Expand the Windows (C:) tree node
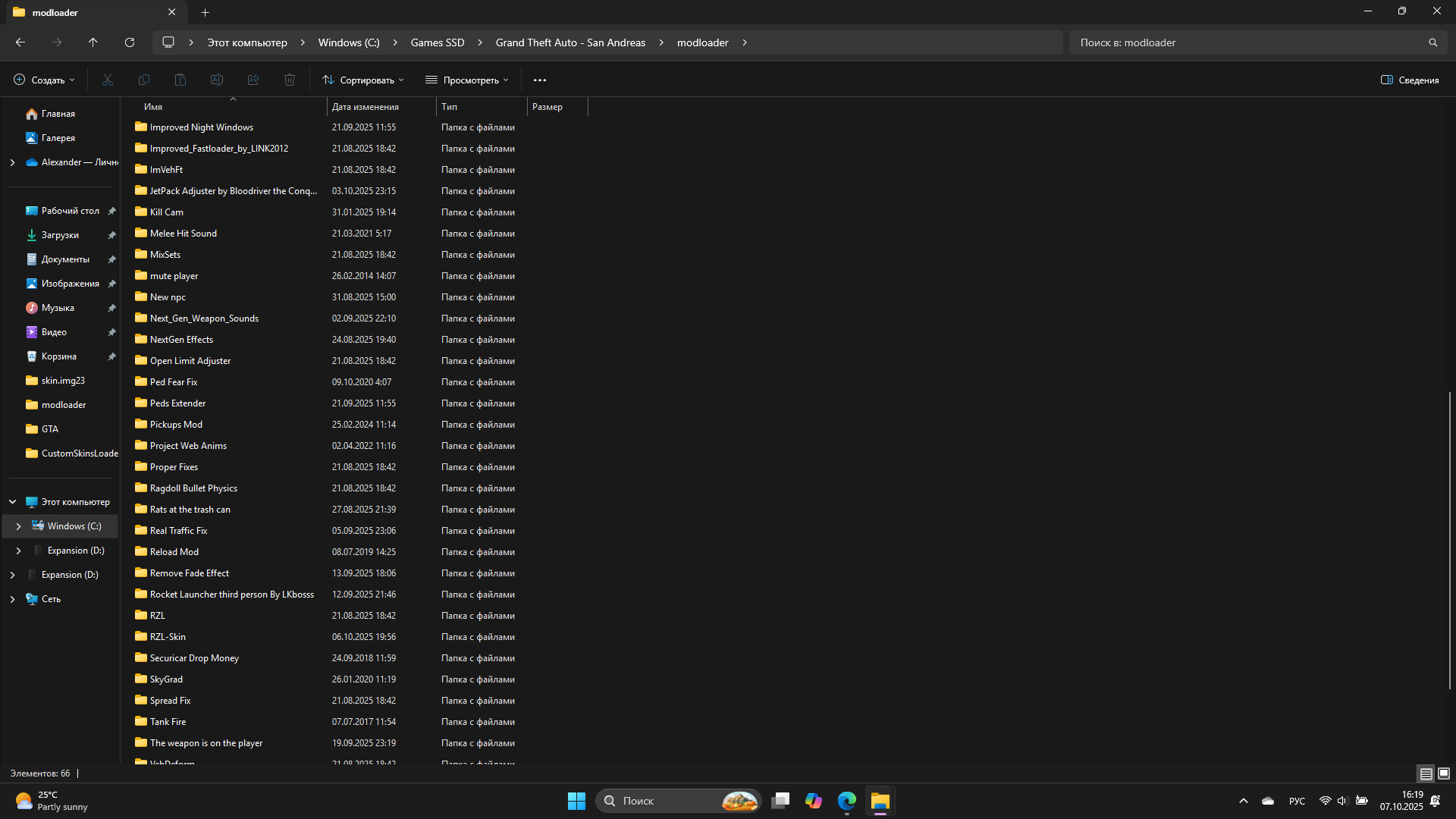Image resolution: width=1456 pixels, height=819 pixels. point(18,526)
